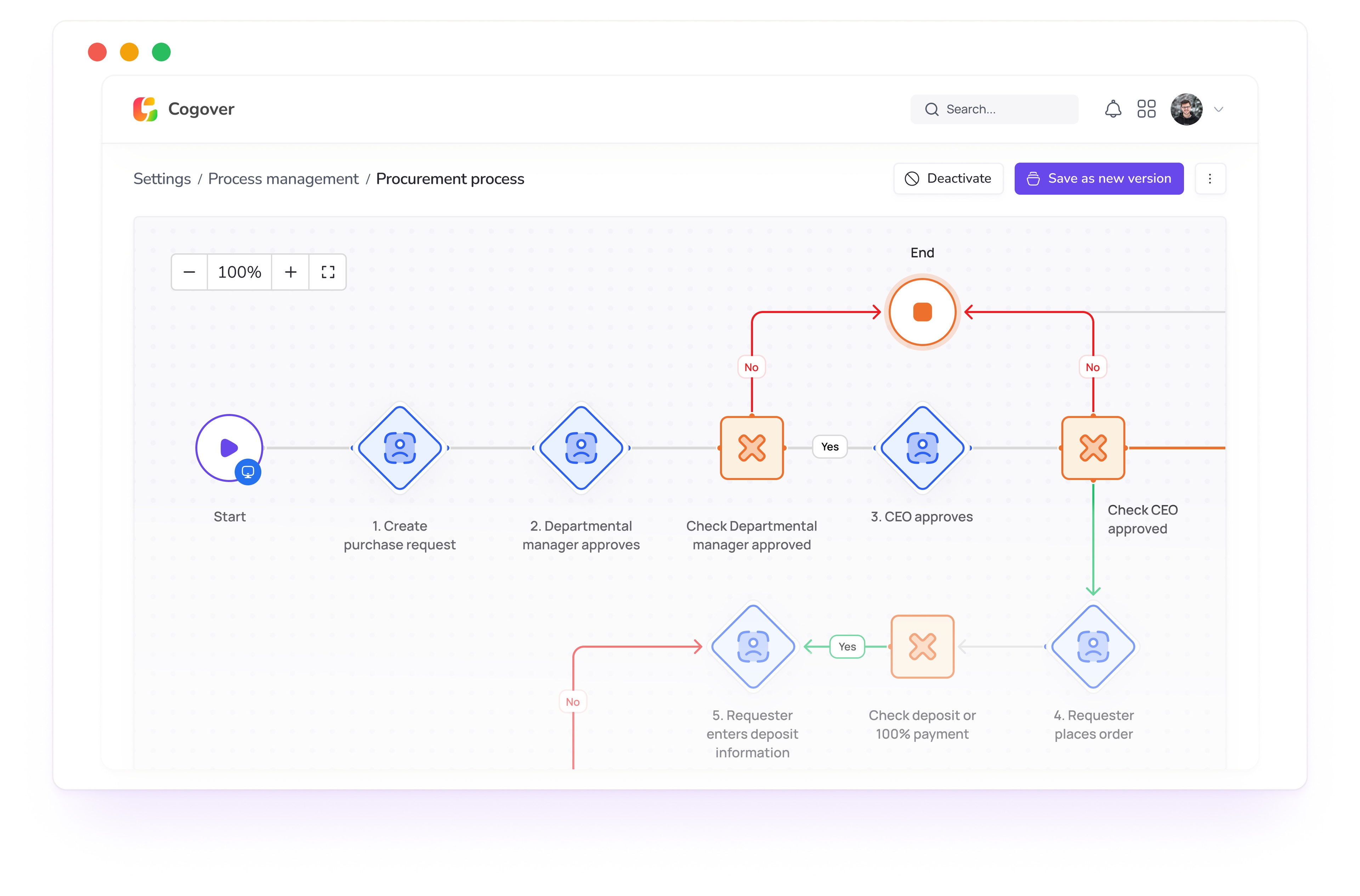Click the End label text

point(922,253)
